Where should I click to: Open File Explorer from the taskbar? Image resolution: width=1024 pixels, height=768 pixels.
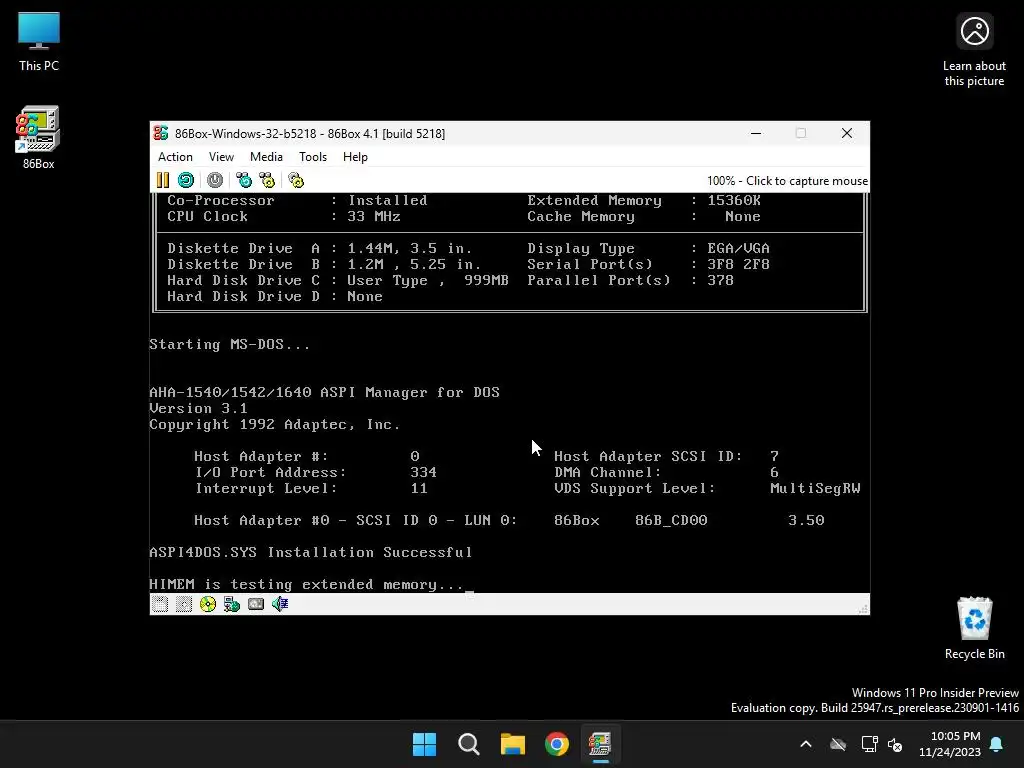[513, 744]
